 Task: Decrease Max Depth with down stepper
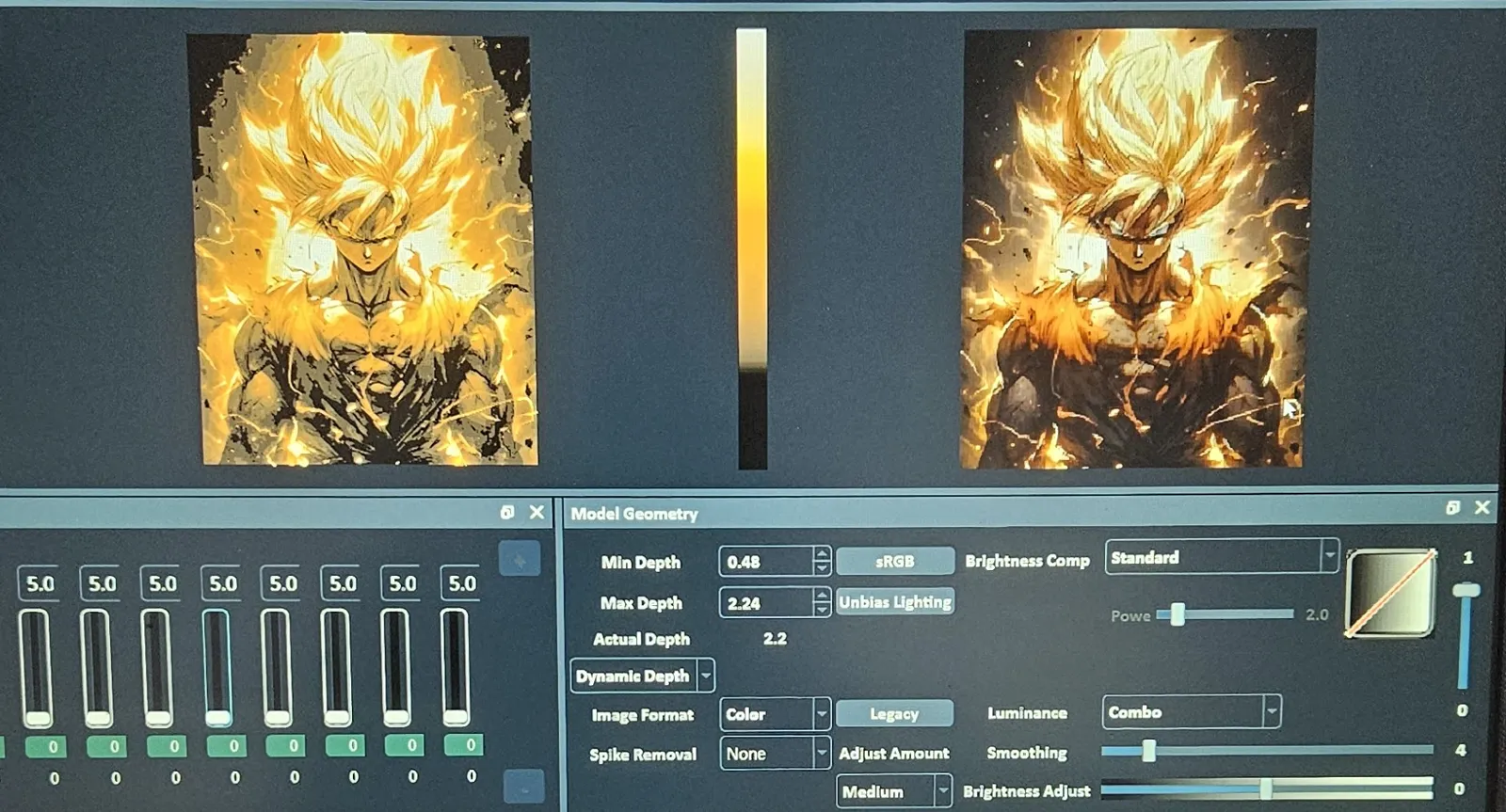(x=822, y=610)
